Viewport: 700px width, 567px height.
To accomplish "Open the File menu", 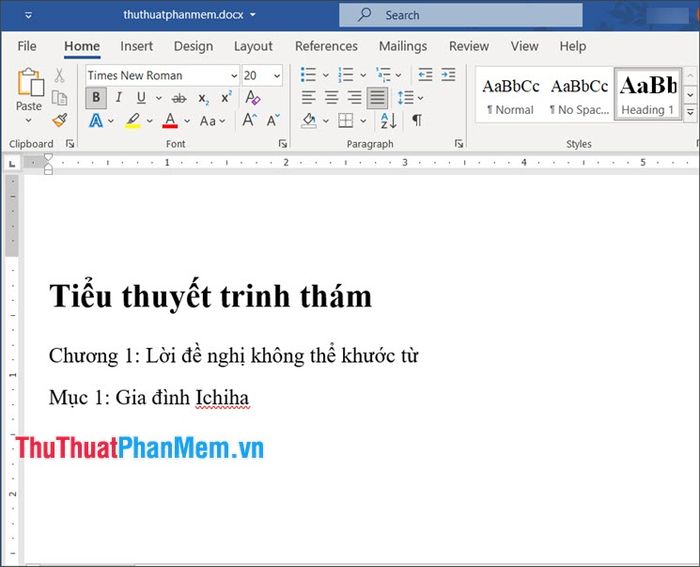I will pyautogui.click(x=27, y=46).
